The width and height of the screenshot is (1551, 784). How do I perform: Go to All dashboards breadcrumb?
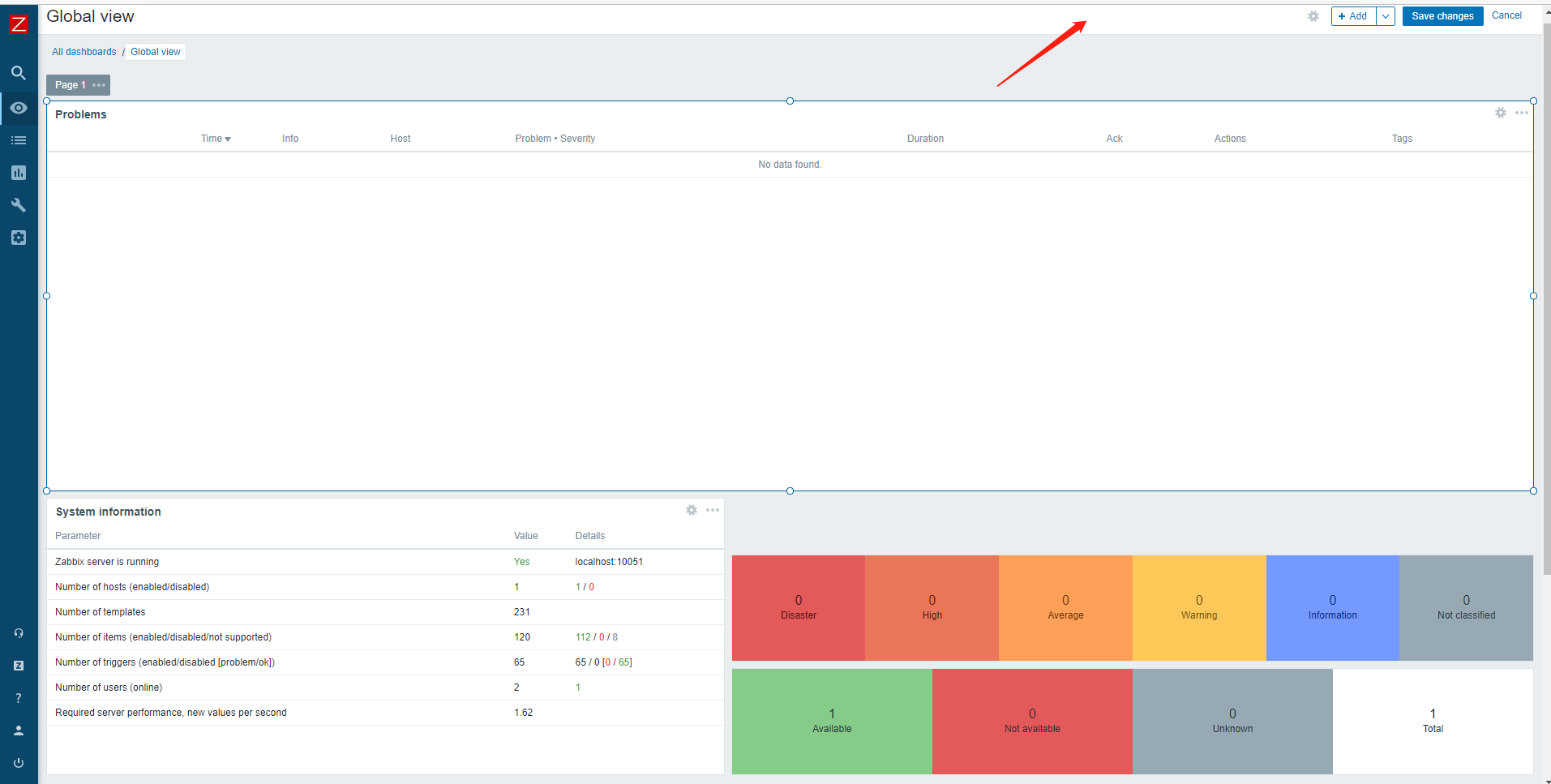pyautogui.click(x=84, y=52)
